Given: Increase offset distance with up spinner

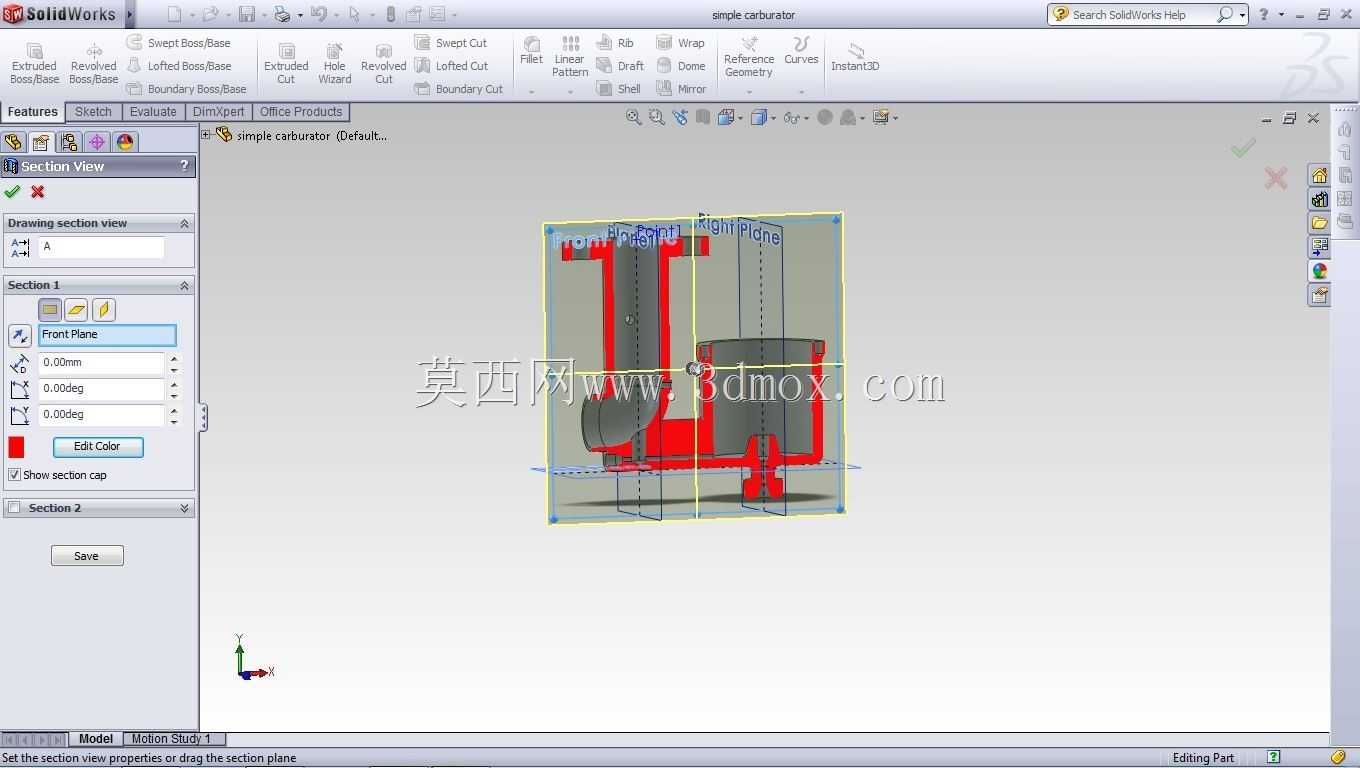Looking at the screenshot, I should pyautogui.click(x=174, y=358).
